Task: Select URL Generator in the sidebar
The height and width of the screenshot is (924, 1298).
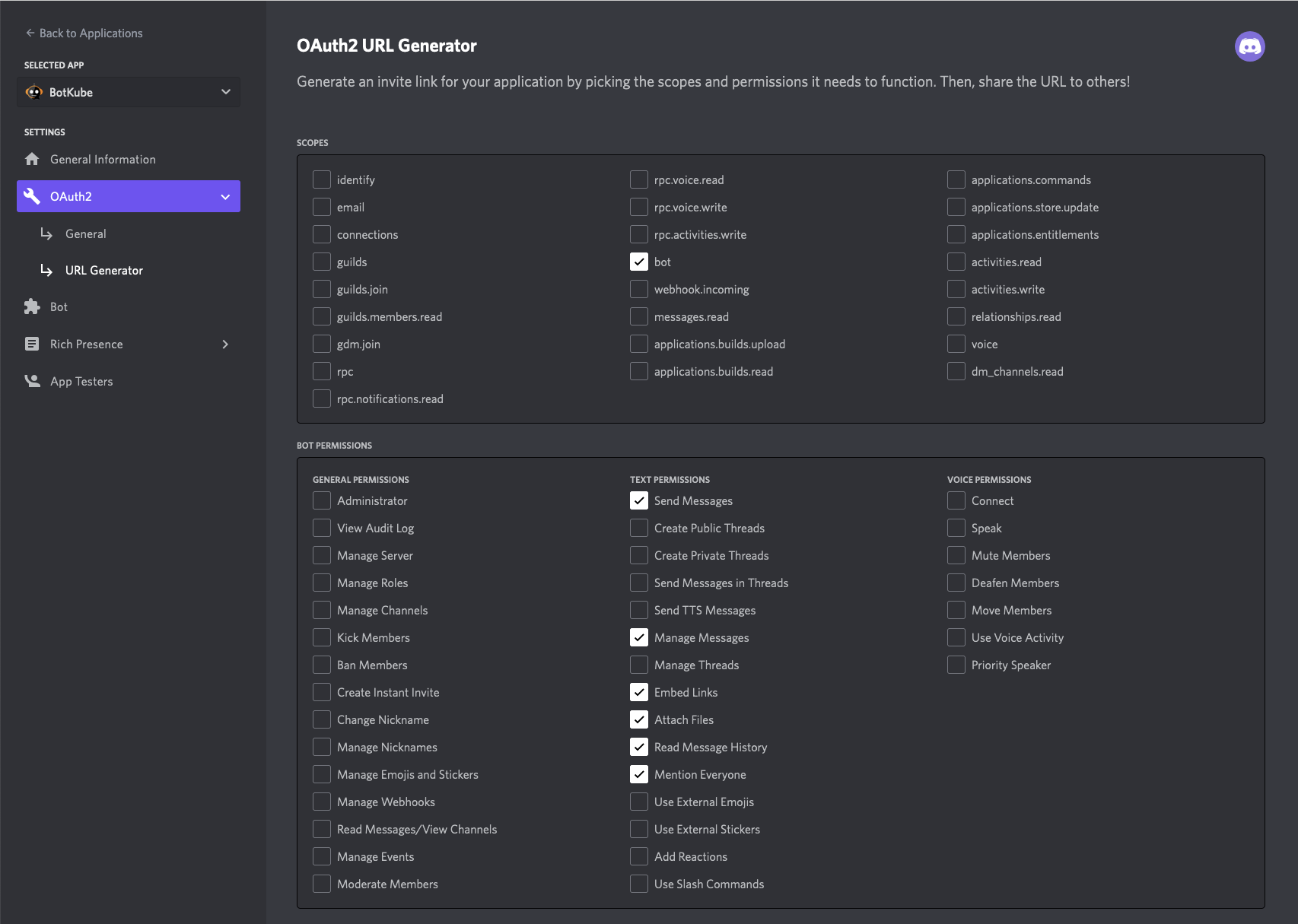Action: click(103, 270)
